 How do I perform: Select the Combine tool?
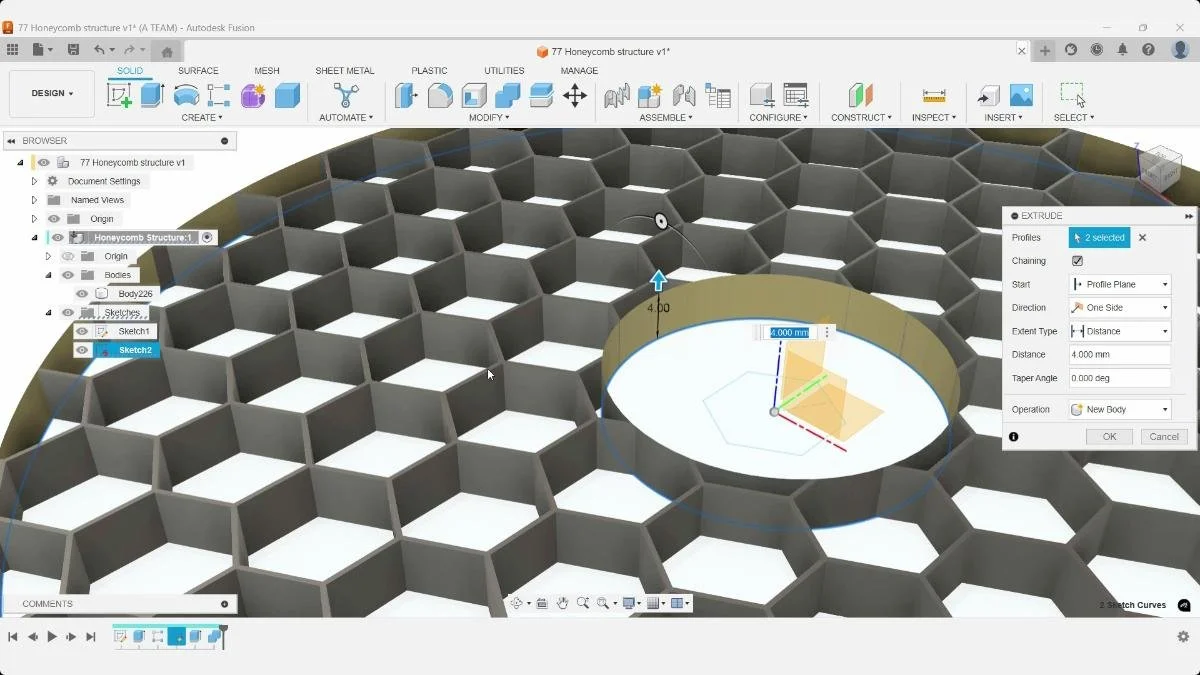point(508,95)
